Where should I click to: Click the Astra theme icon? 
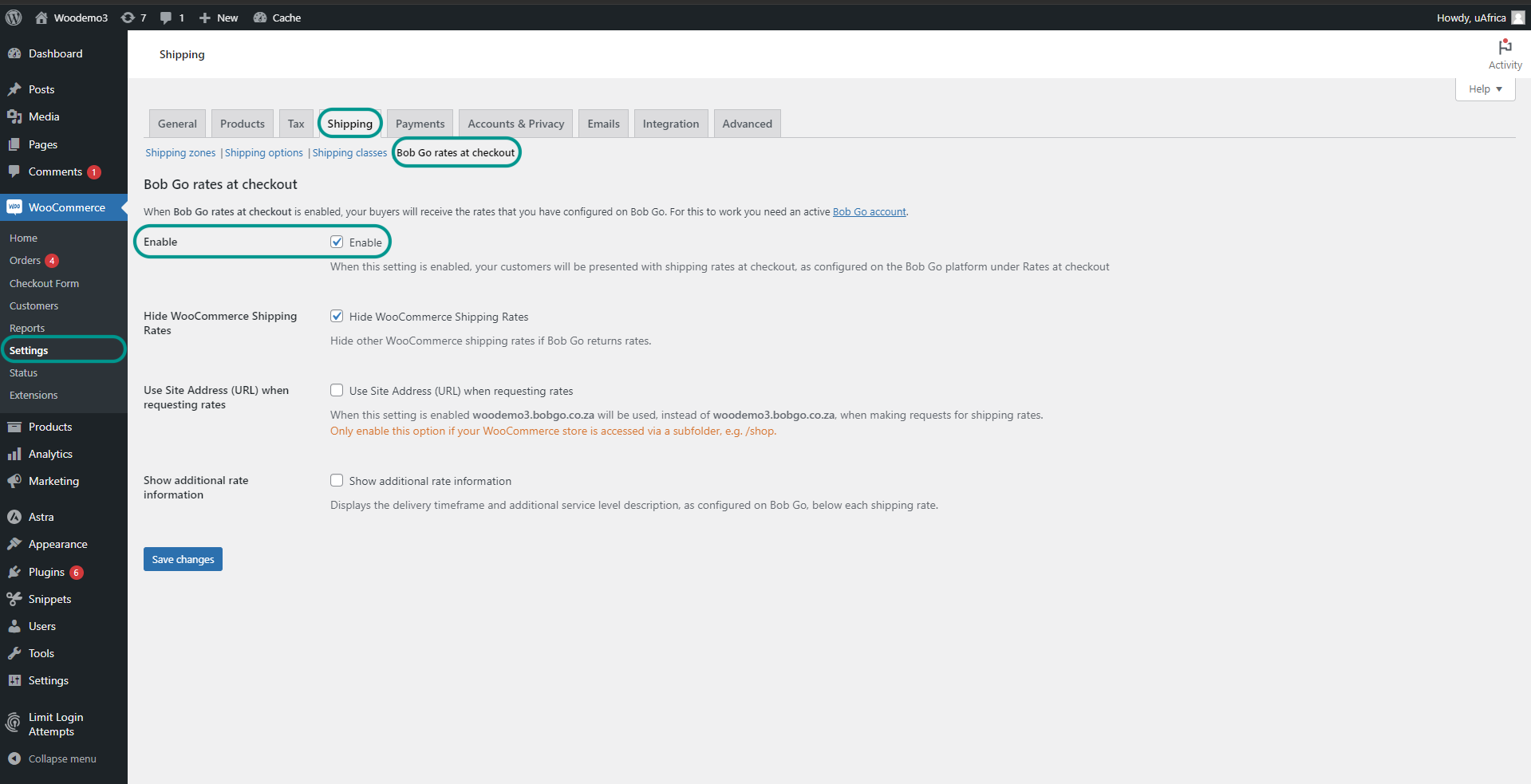coord(14,517)
